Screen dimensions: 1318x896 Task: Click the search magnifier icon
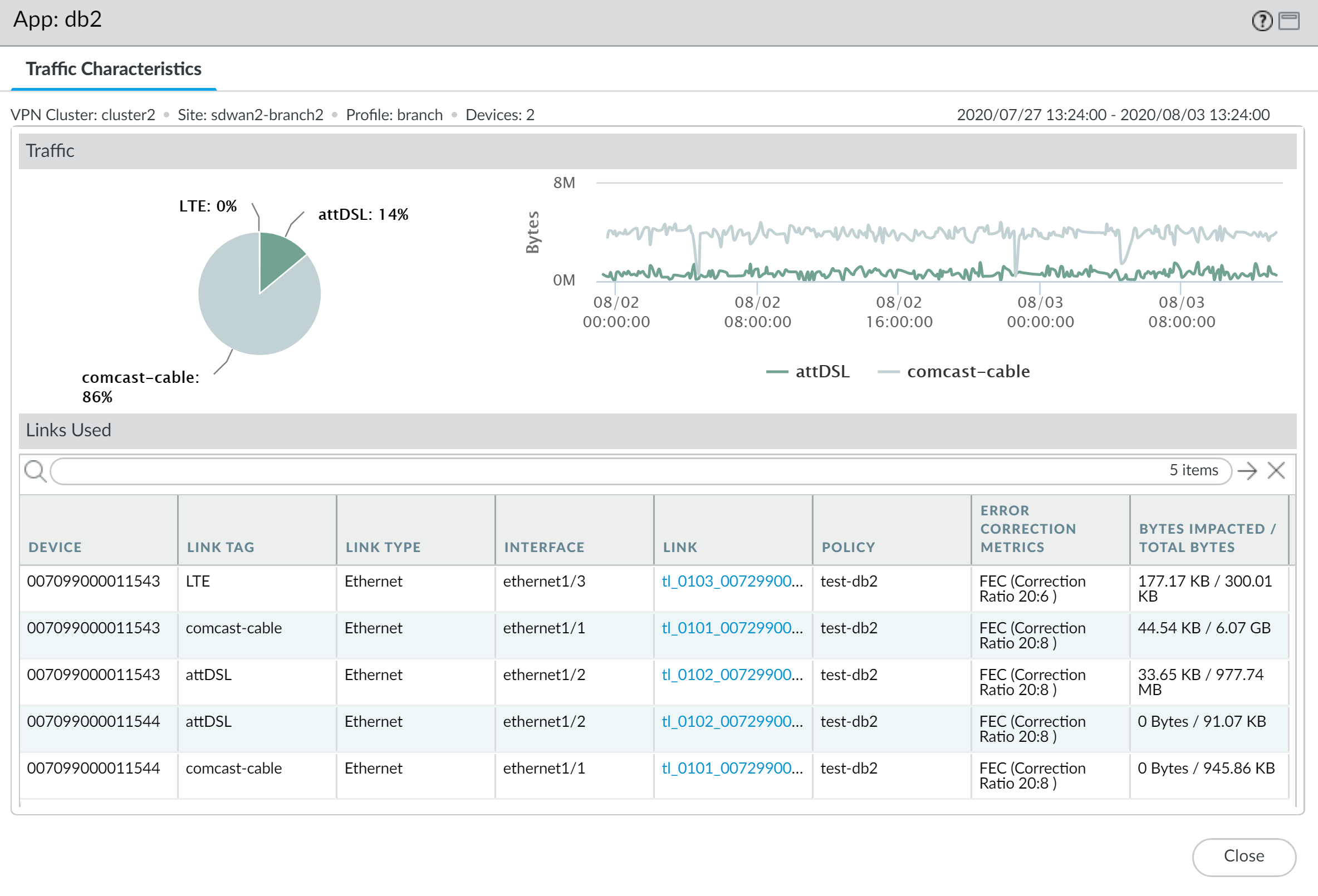point(35,471)
